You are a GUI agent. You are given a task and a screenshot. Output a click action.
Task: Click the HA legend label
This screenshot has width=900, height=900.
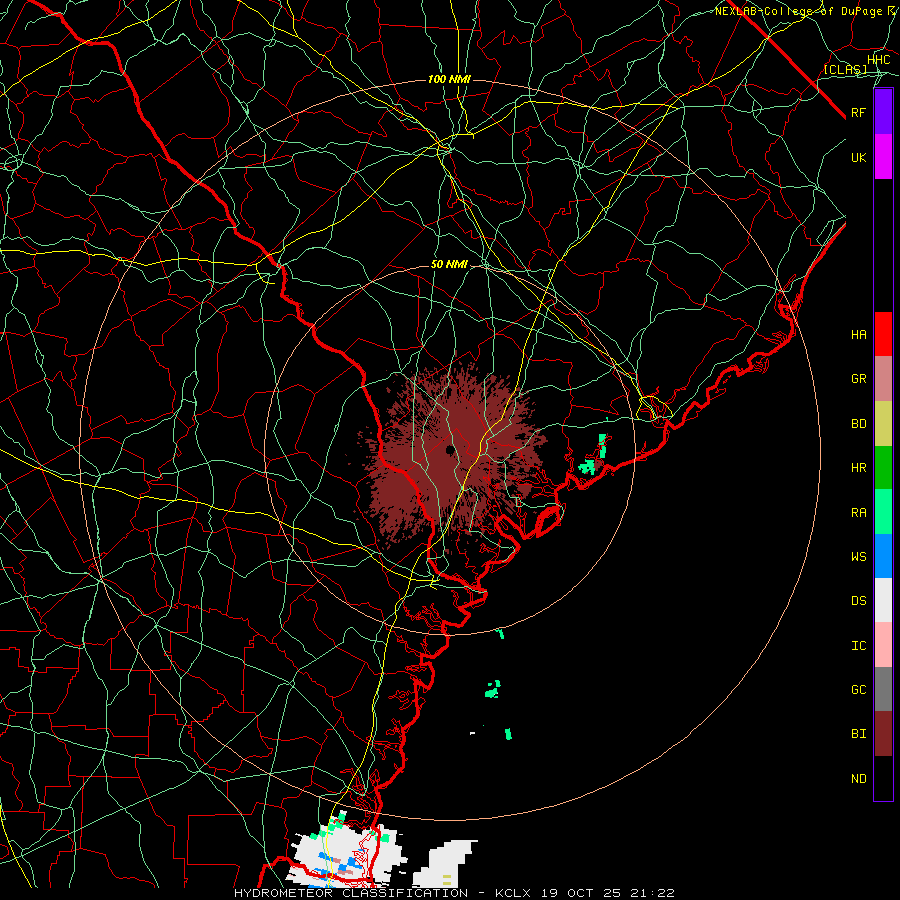858,334
